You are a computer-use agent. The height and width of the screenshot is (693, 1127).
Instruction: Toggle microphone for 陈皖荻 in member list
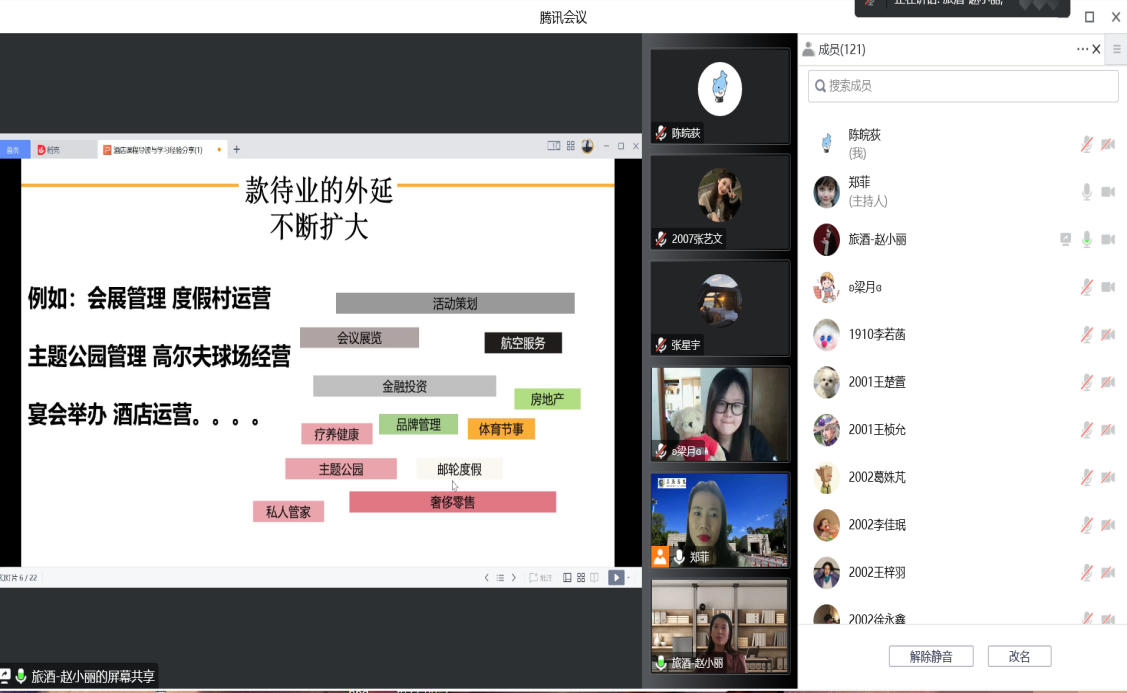pos(1086,144)
